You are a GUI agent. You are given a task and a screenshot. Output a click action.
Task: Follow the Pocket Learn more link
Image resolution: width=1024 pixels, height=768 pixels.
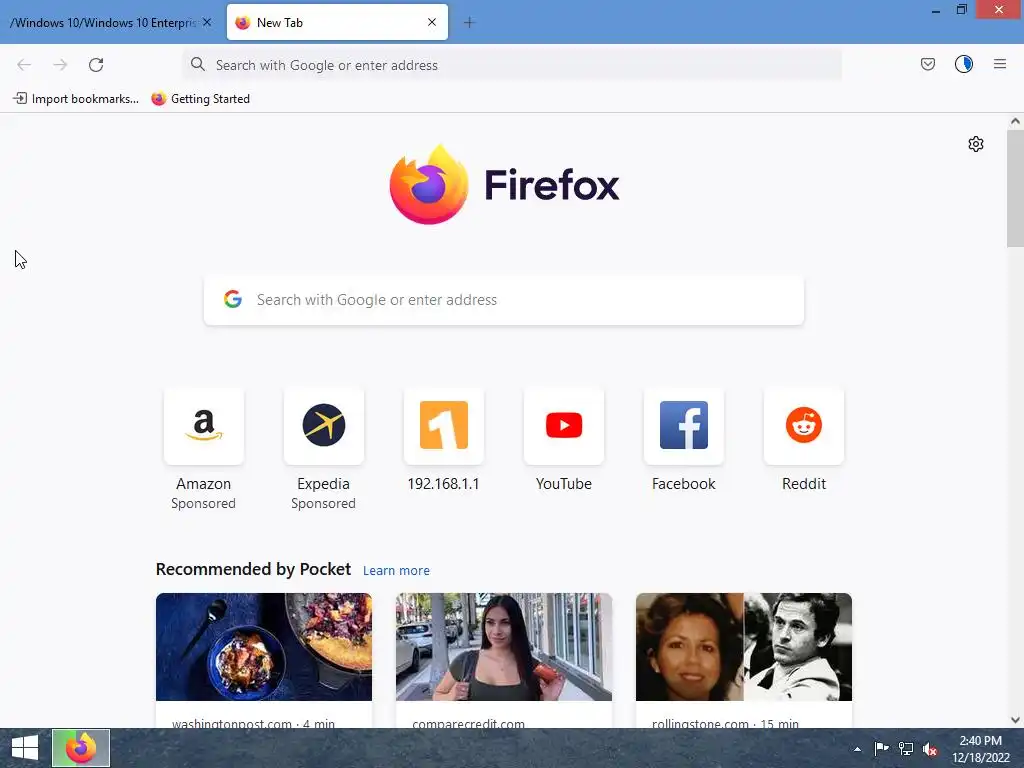[x=396, y=570]
